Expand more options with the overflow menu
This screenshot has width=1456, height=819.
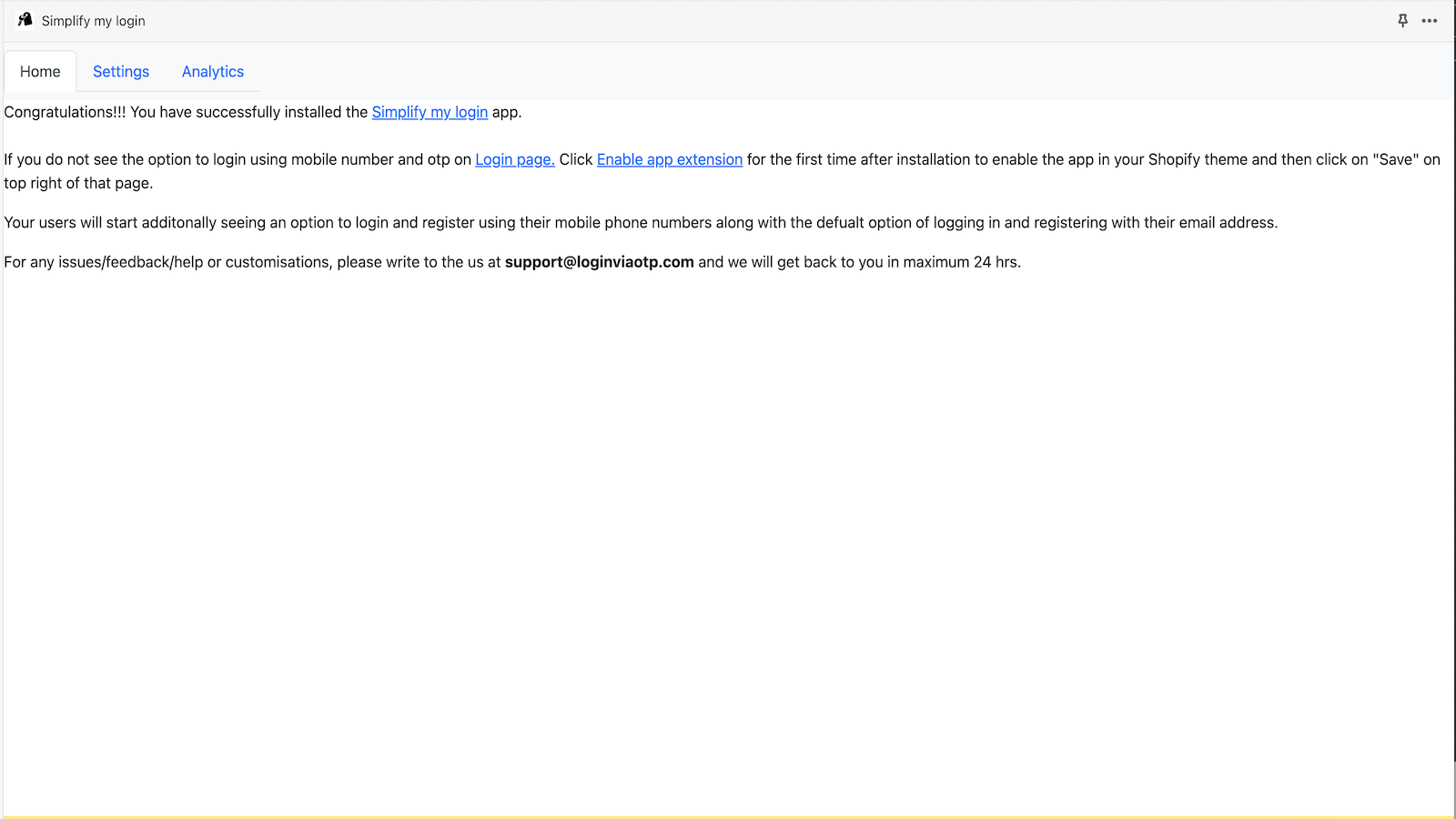[x=1429, y=20]
